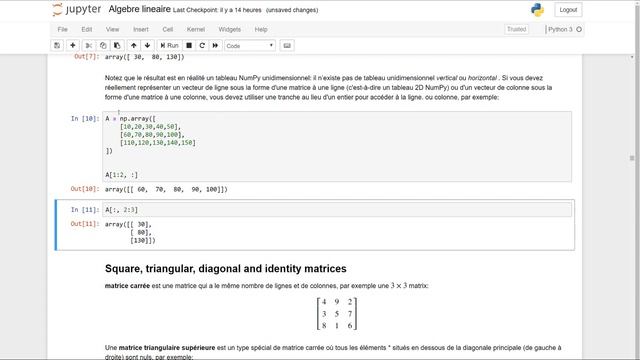Screen dimensions: 640x360
Task: Click the Last Checkpoint status text
Action: [x=217, y=10]
